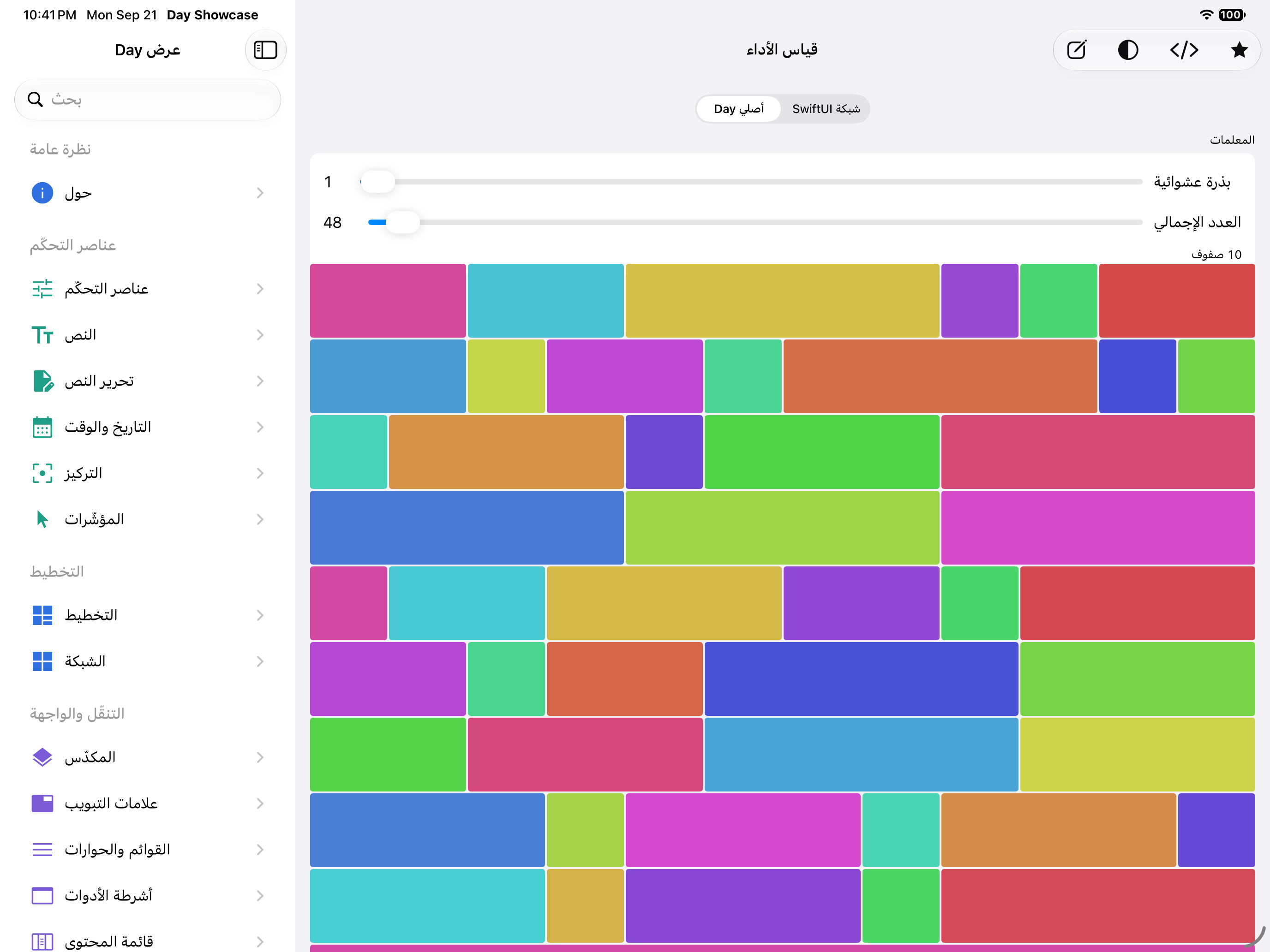Open the المكدّس sidebar item
Image resolution: width=1270 pixels, height=952 pixels.
148,757
